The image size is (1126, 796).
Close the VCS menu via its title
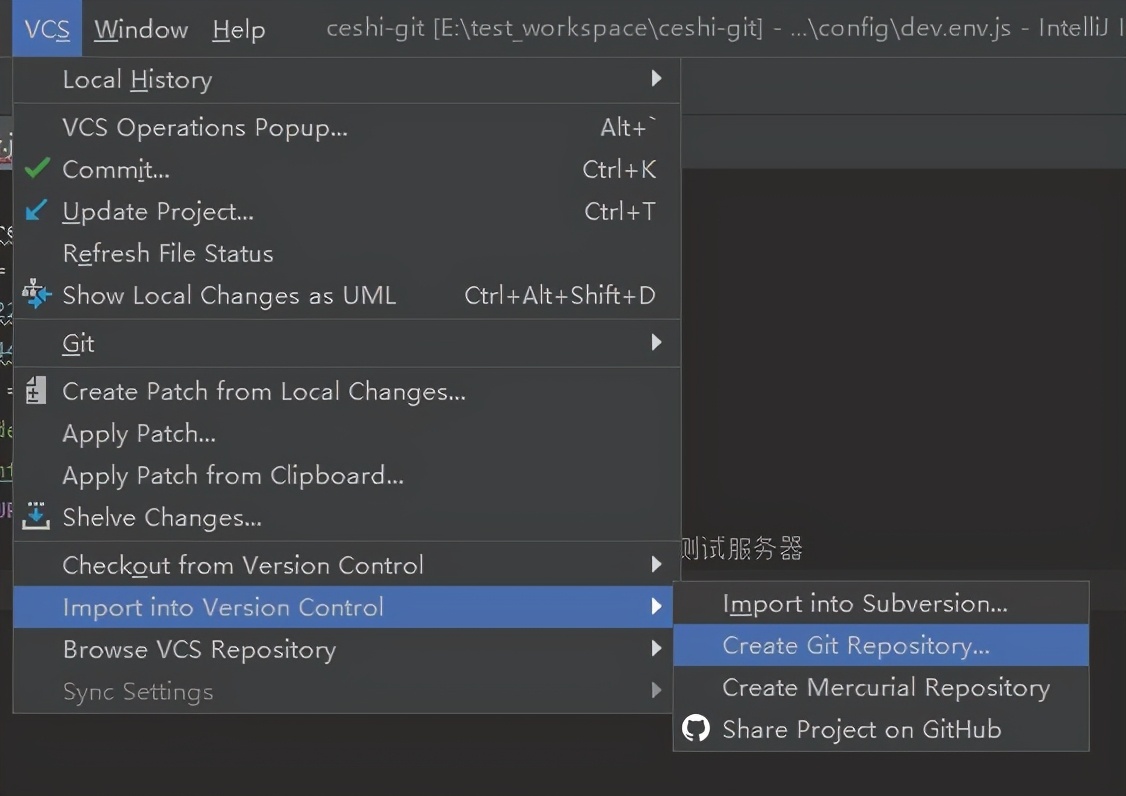(47, 29)
